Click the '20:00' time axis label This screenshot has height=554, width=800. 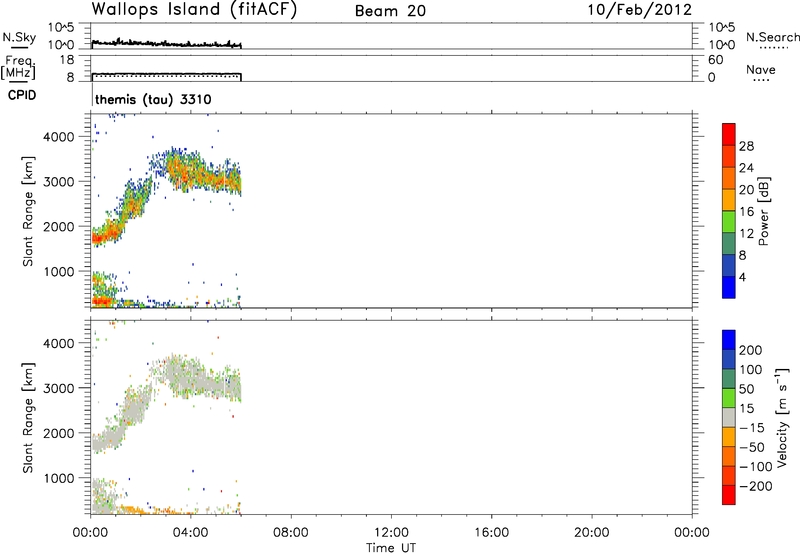(591, 533)
